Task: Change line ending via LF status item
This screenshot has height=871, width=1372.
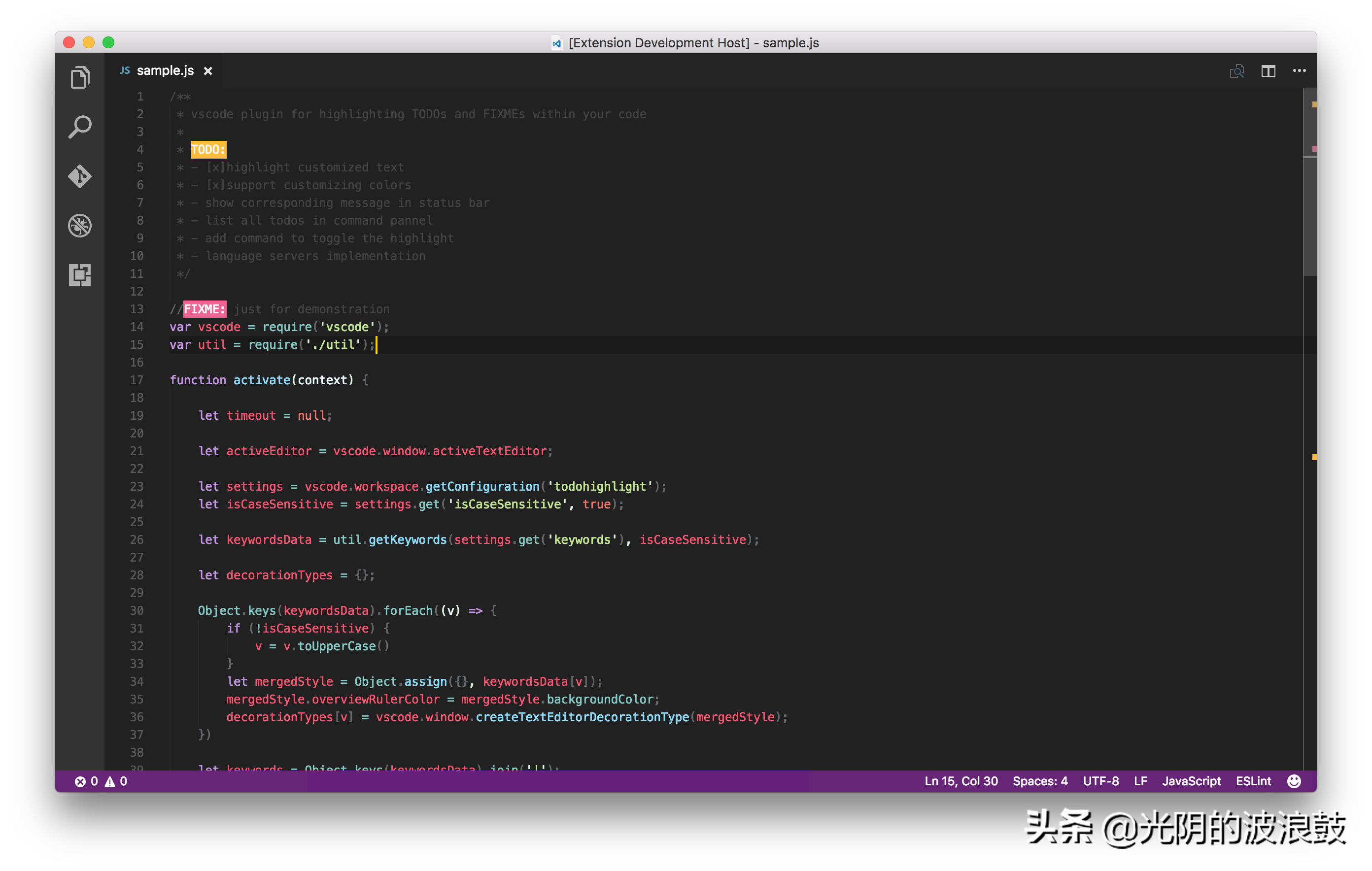Action: click(1140, 781)
